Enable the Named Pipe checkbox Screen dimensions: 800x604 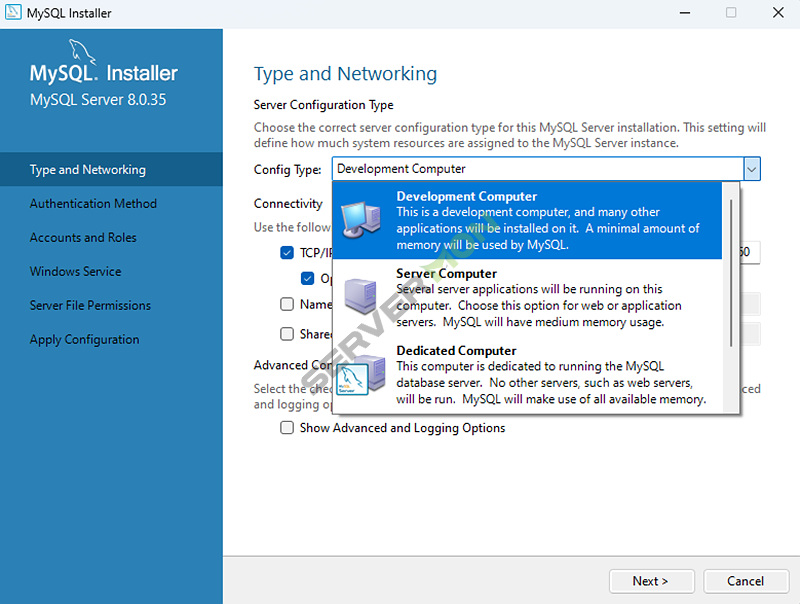(287, 304)
